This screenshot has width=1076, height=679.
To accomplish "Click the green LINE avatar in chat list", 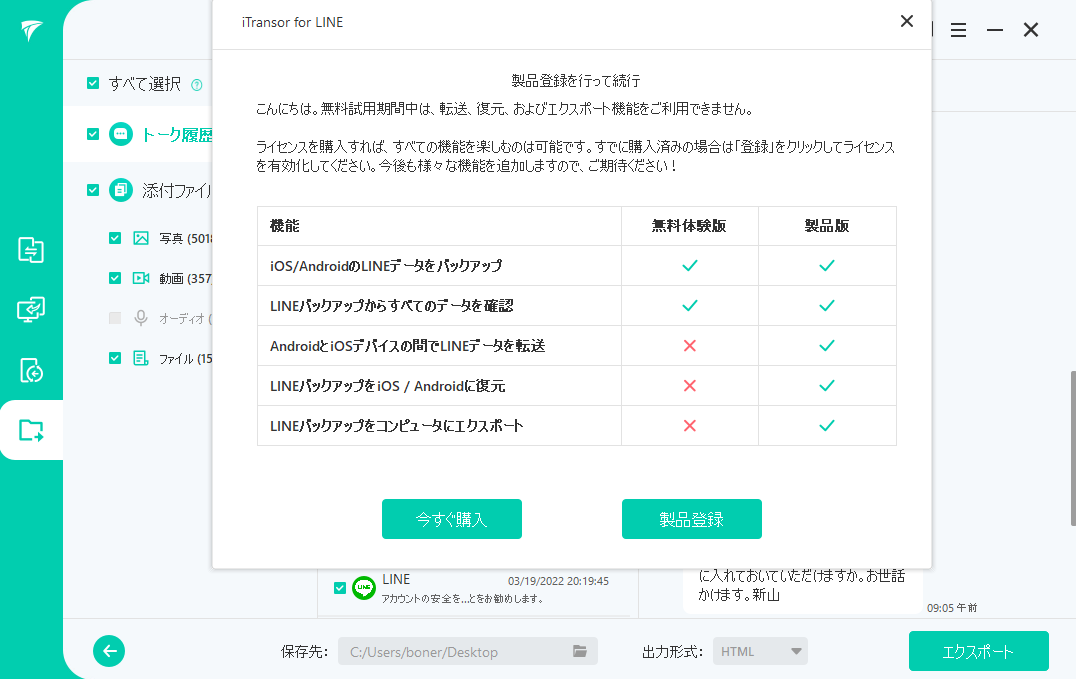I will pyautogui.click(x=364, y=588).
